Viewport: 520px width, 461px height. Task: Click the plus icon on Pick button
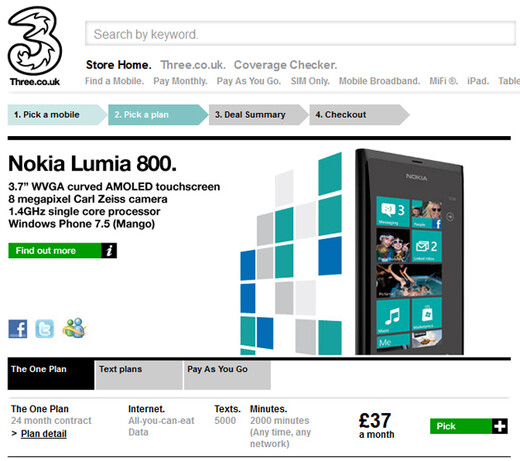click(x=500, y=426)
